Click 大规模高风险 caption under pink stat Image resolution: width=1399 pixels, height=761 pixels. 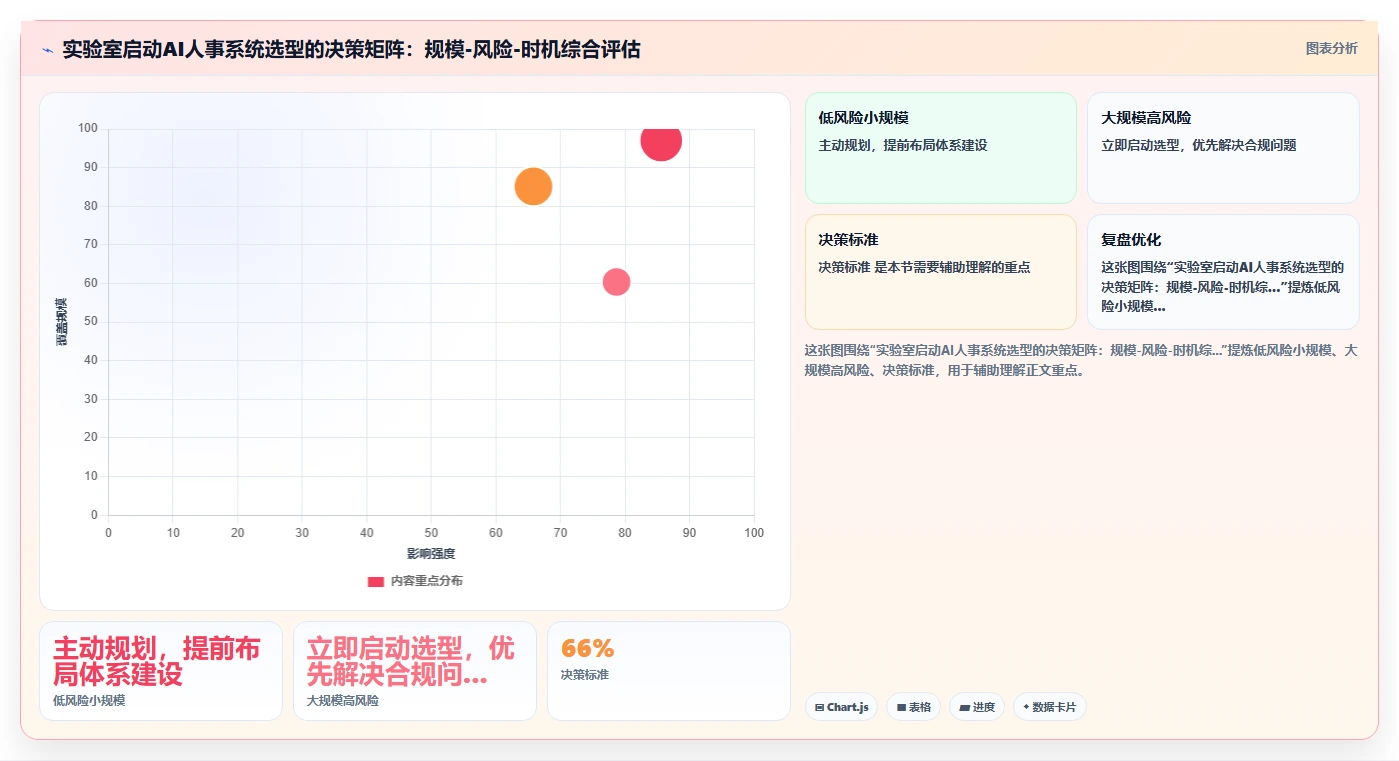tap(343, 701)
